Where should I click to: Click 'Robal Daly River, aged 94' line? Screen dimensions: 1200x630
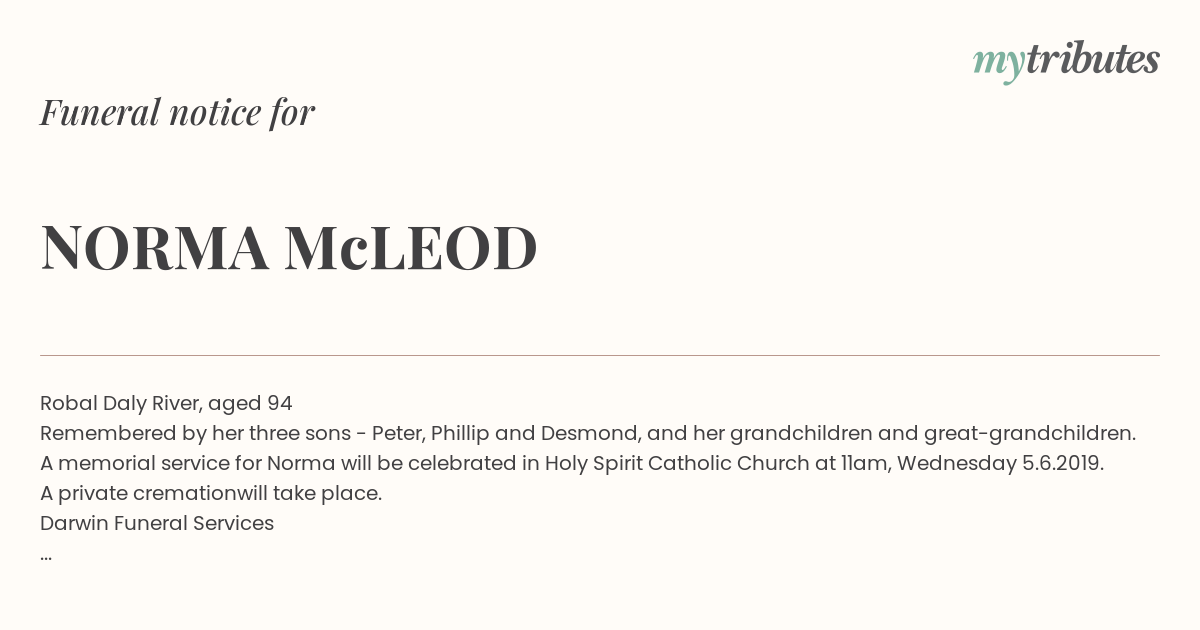coord(166,404)
